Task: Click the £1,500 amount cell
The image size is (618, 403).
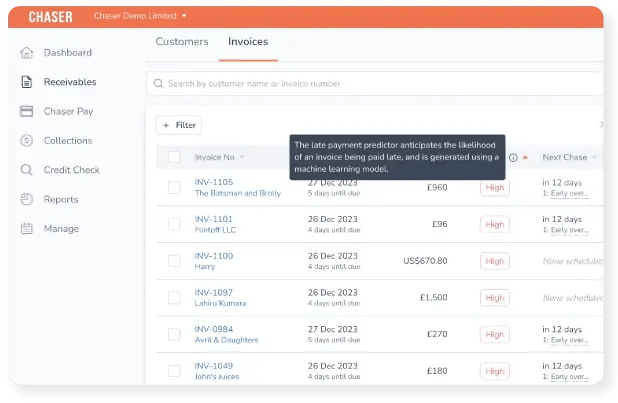Action: 434,298
